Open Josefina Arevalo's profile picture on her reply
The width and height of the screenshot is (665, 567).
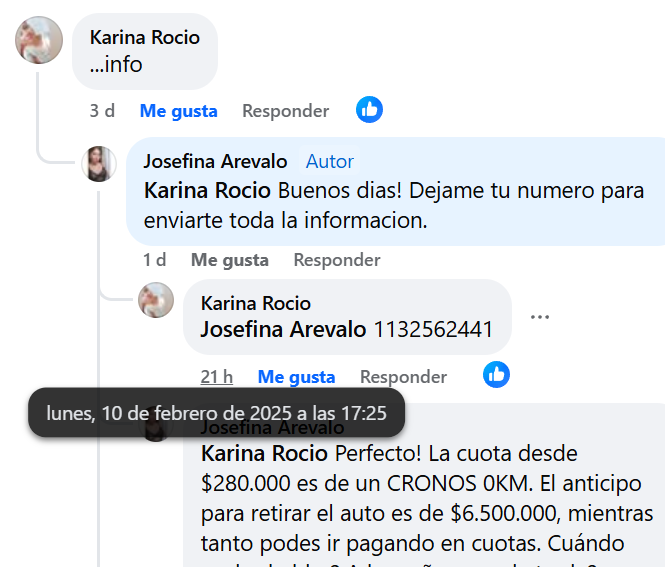coord(99,164)
